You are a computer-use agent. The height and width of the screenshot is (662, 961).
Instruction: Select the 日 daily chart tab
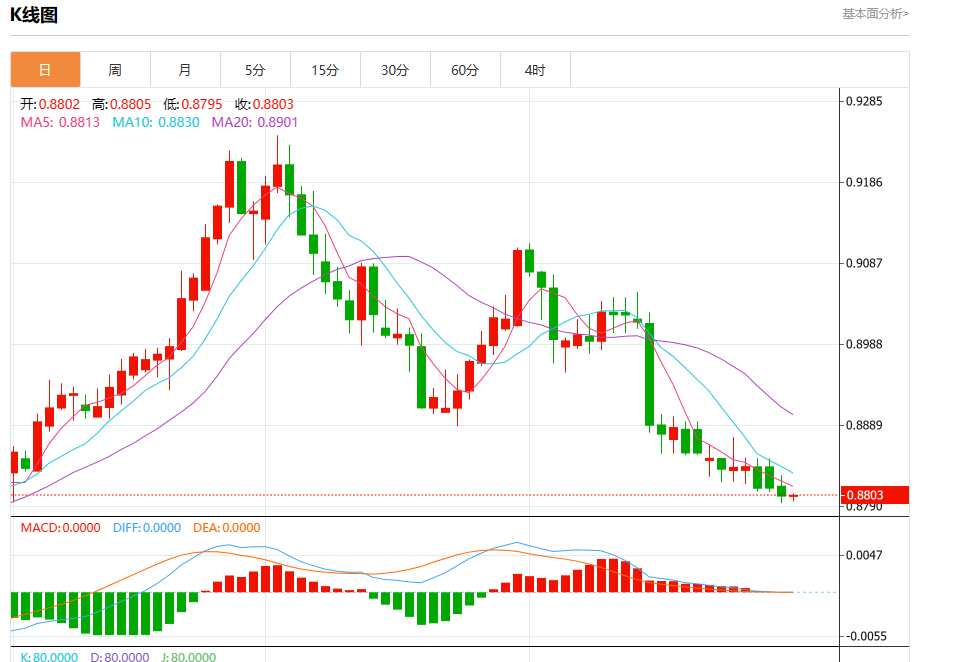pyautogui.click(x=45, y=70)
